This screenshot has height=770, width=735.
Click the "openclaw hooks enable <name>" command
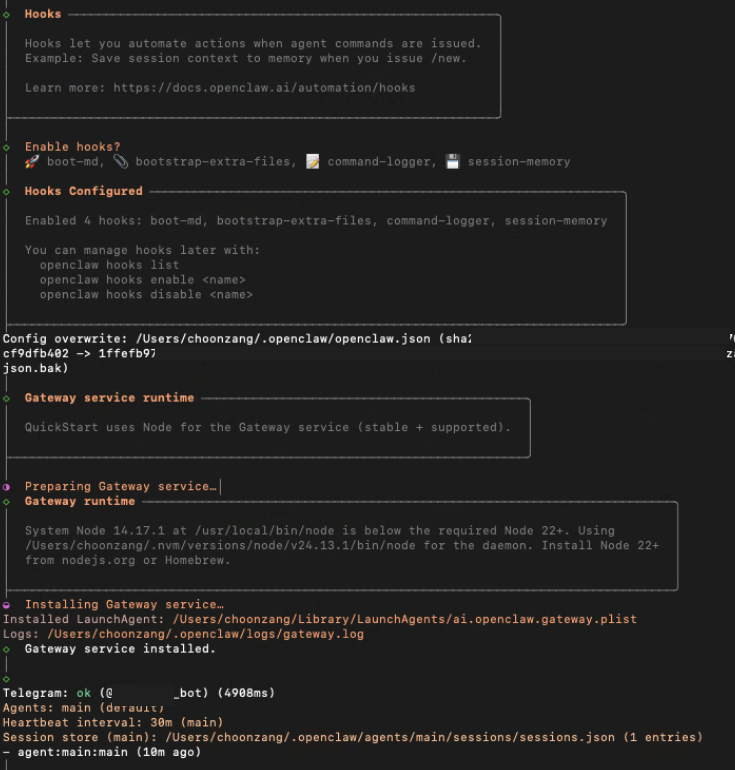pyautogui.click(x=142, y=280)
